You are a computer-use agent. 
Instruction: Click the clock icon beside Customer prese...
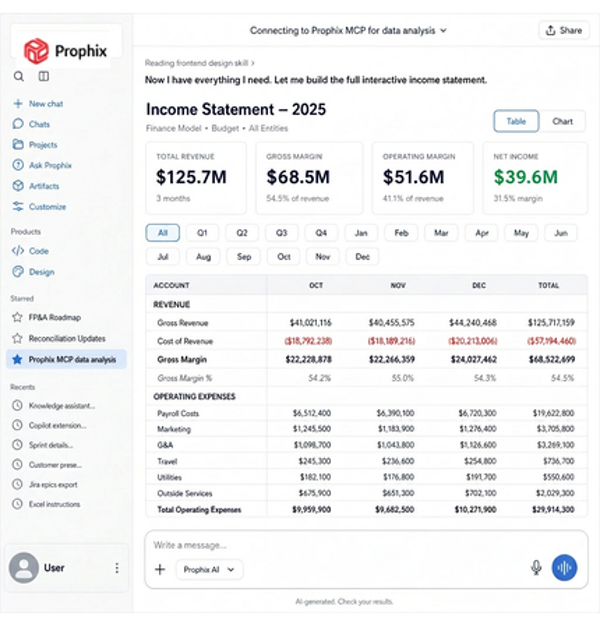coord(17,465)
